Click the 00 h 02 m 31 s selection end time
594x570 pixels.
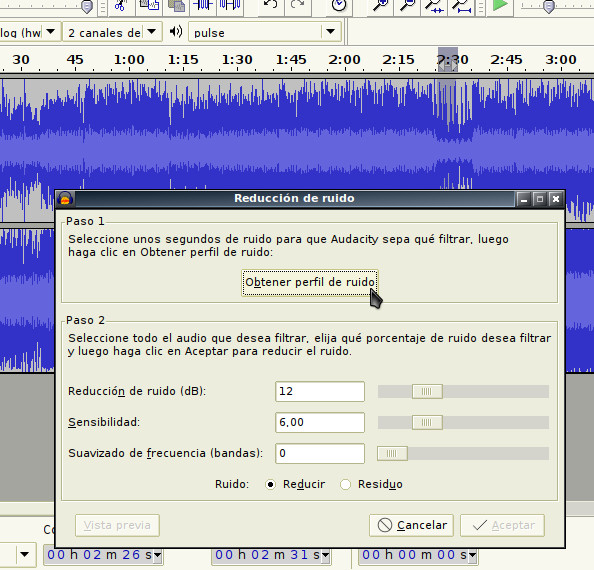point(267,555)
